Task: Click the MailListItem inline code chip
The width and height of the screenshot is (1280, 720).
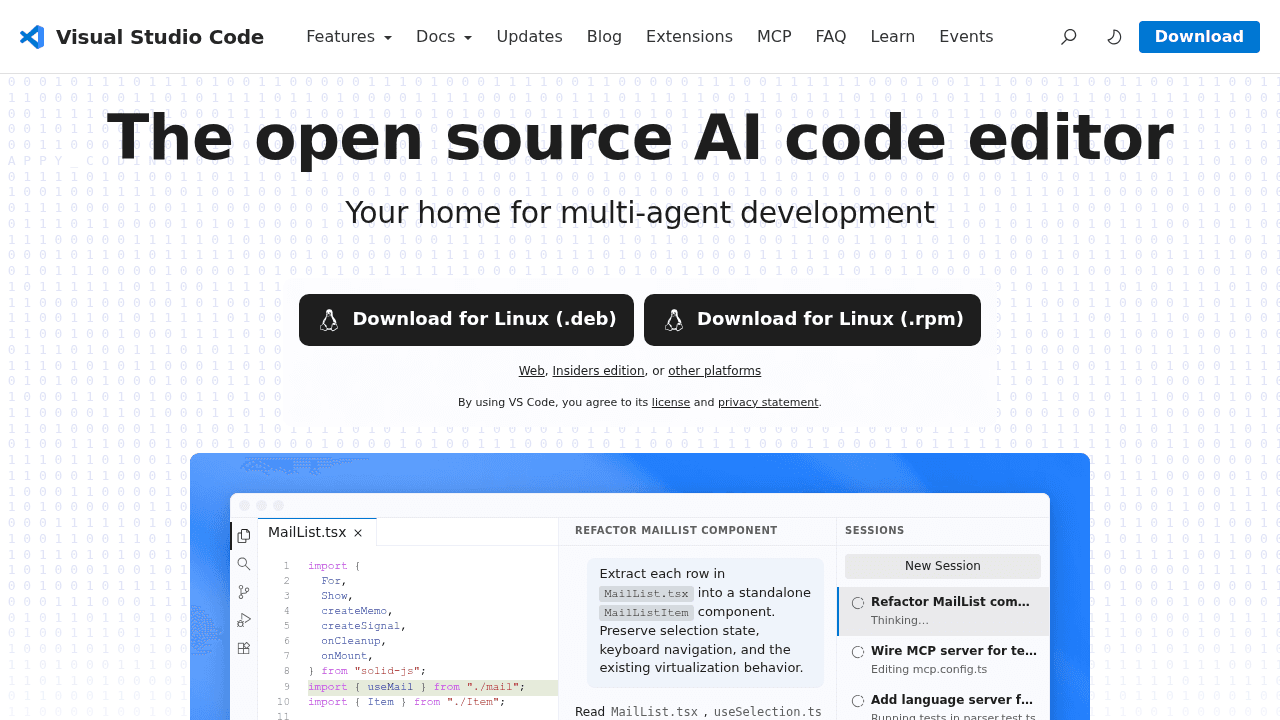Action: (x=646, y=613)
